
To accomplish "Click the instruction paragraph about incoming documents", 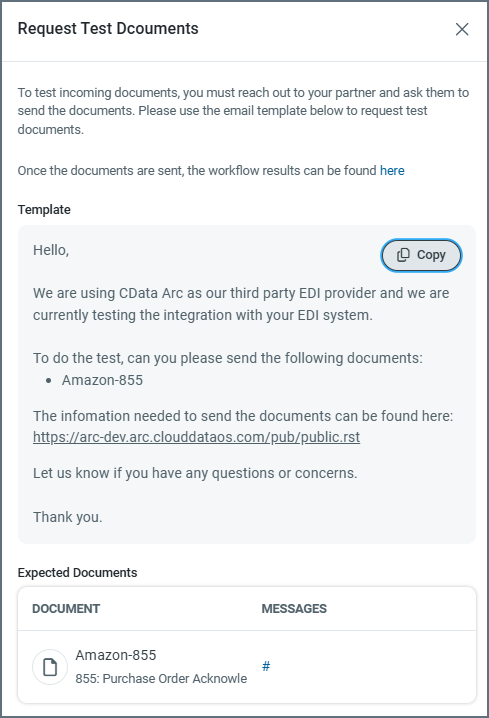I will click(x=243, y=111).
